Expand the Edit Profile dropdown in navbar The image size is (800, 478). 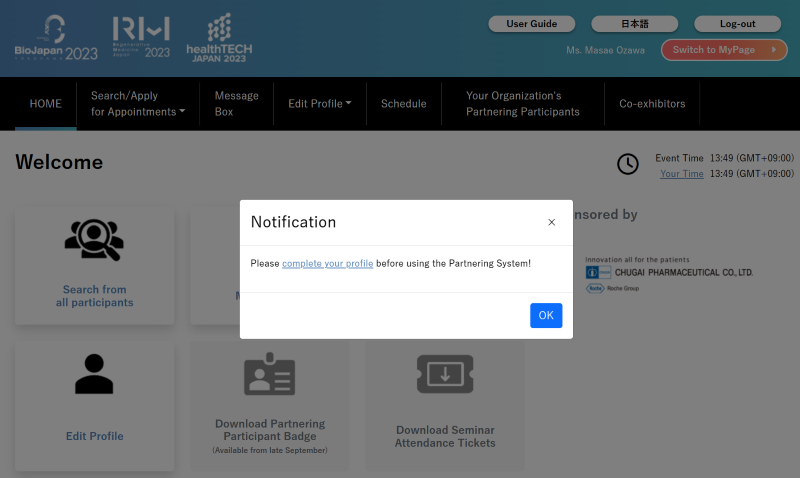(x=320, y=104)
